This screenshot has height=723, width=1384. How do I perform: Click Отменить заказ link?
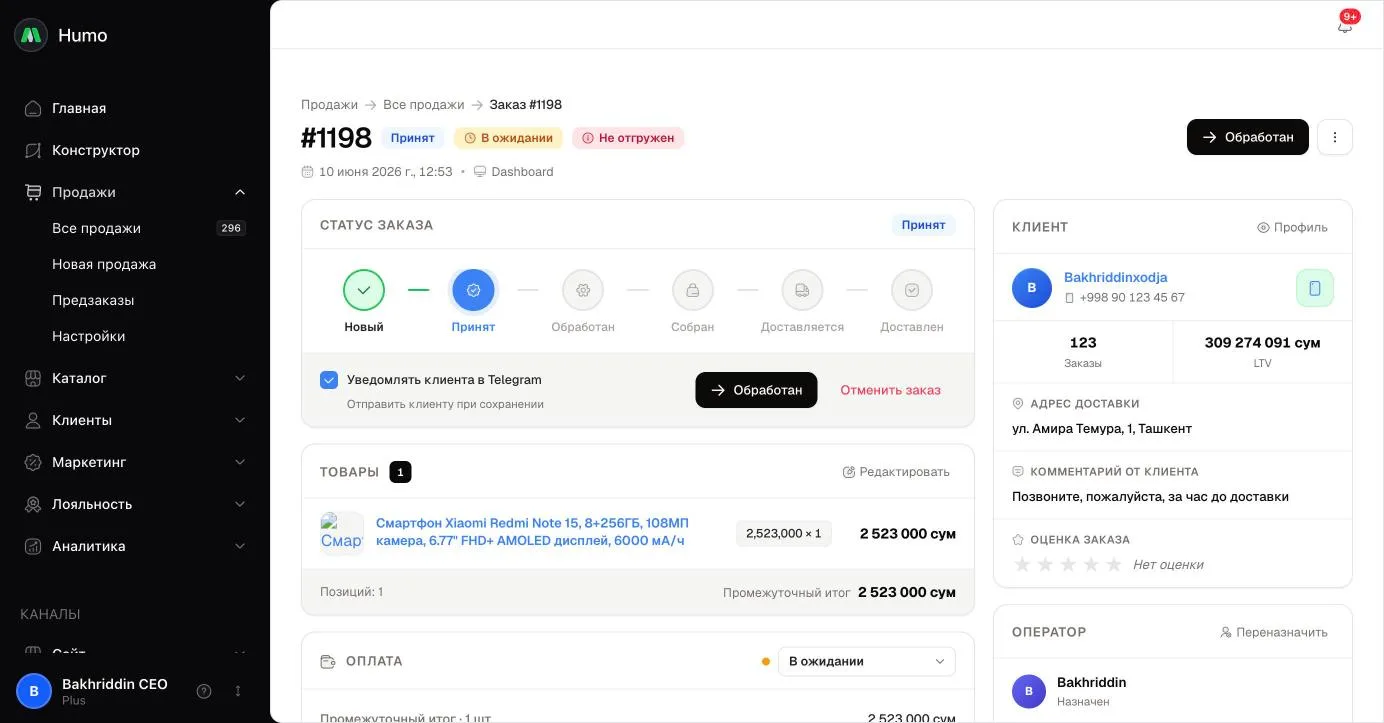click(x=890, y=390)
